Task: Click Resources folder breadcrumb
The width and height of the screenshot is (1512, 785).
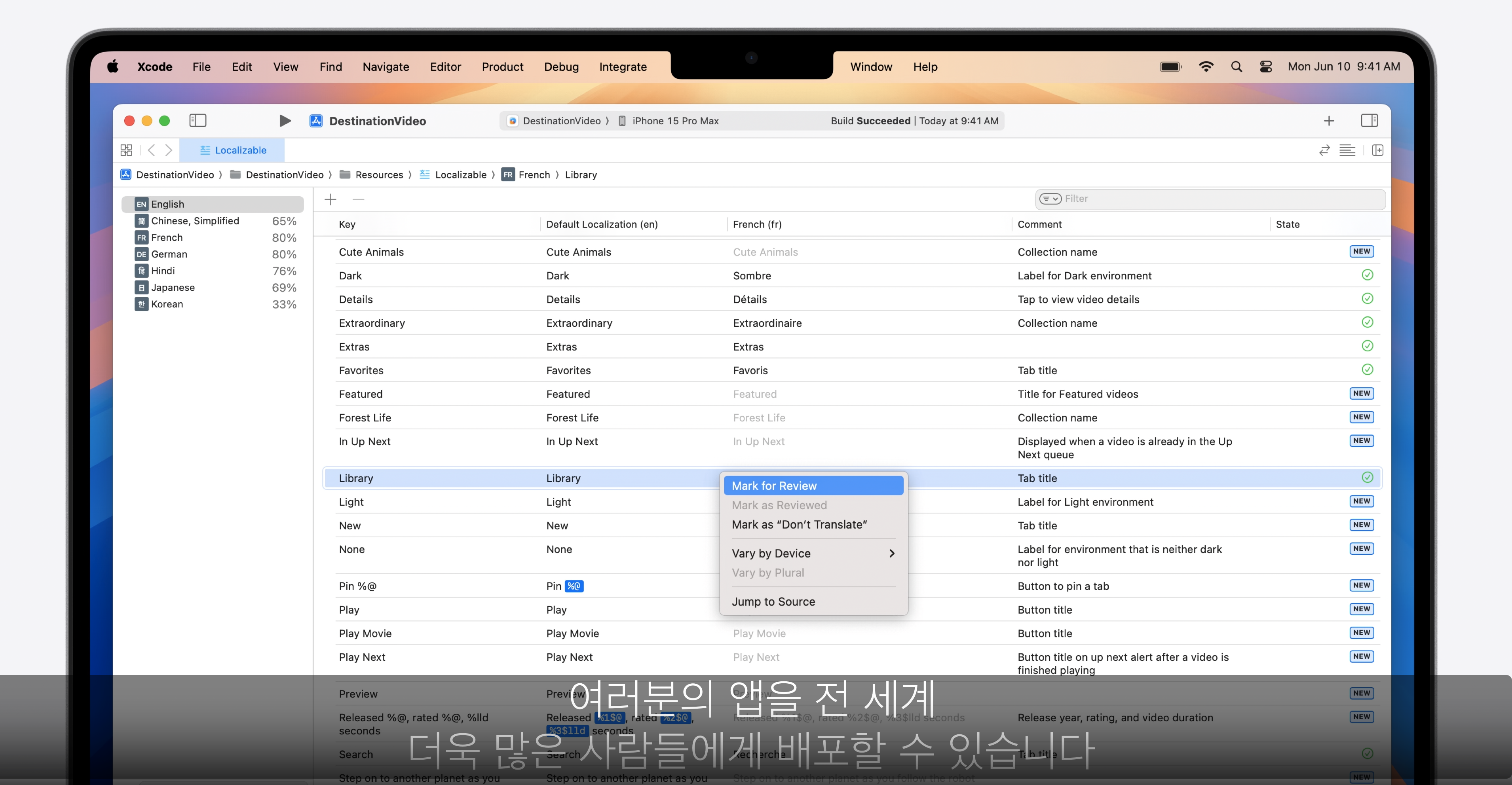Action: coord(372,175)
